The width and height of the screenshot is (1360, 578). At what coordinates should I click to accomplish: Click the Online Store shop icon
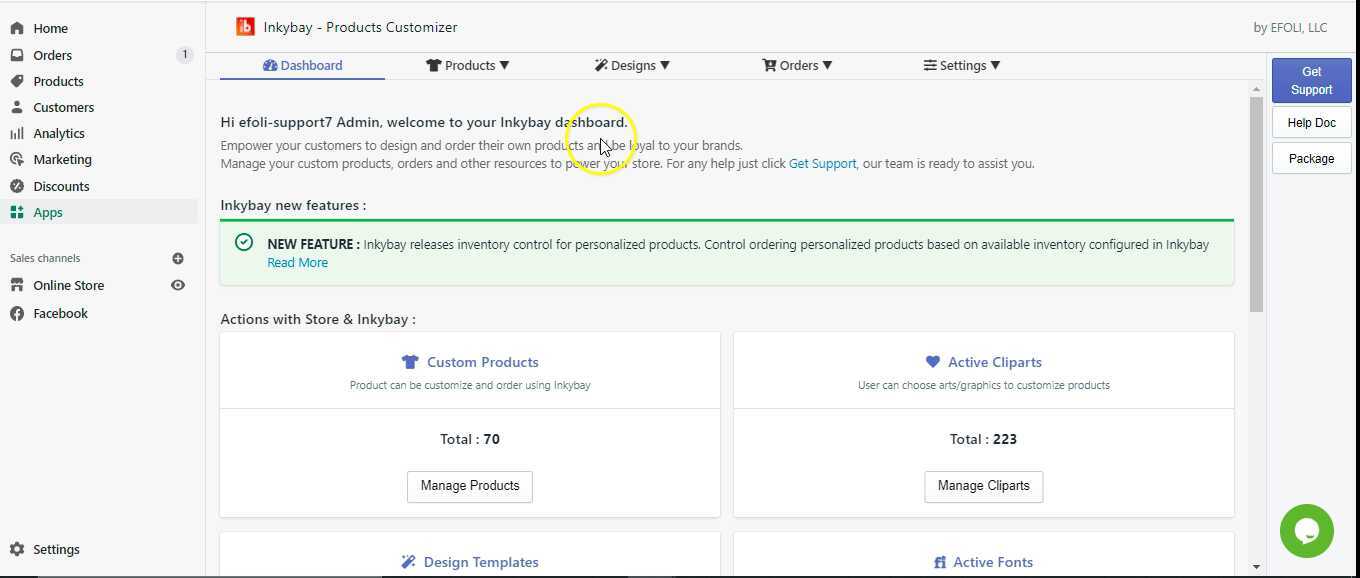(17, 285)
